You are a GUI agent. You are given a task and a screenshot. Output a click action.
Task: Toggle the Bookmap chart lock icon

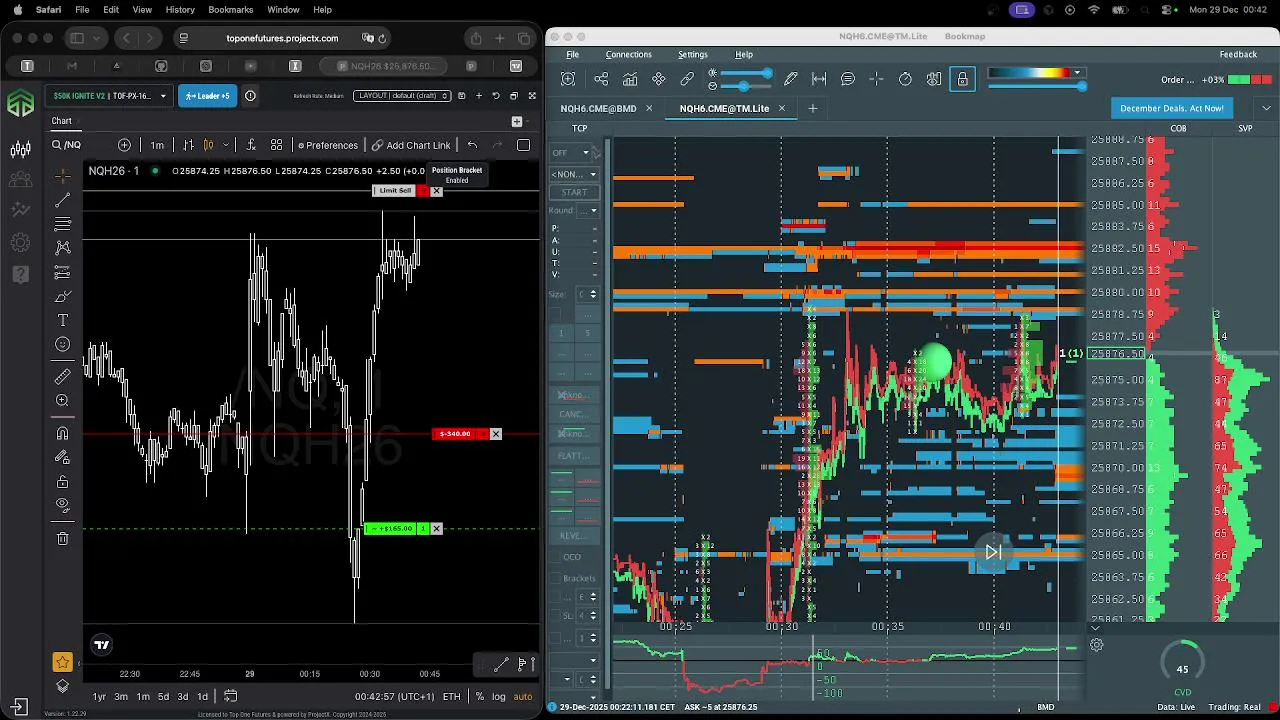coord(962,79)
